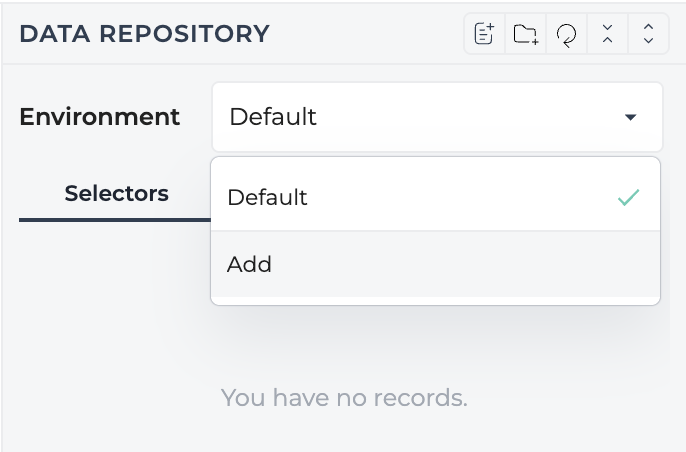Create a new folder via the folder-plus icon
This screenshot has height=452, width=686.
525,34
